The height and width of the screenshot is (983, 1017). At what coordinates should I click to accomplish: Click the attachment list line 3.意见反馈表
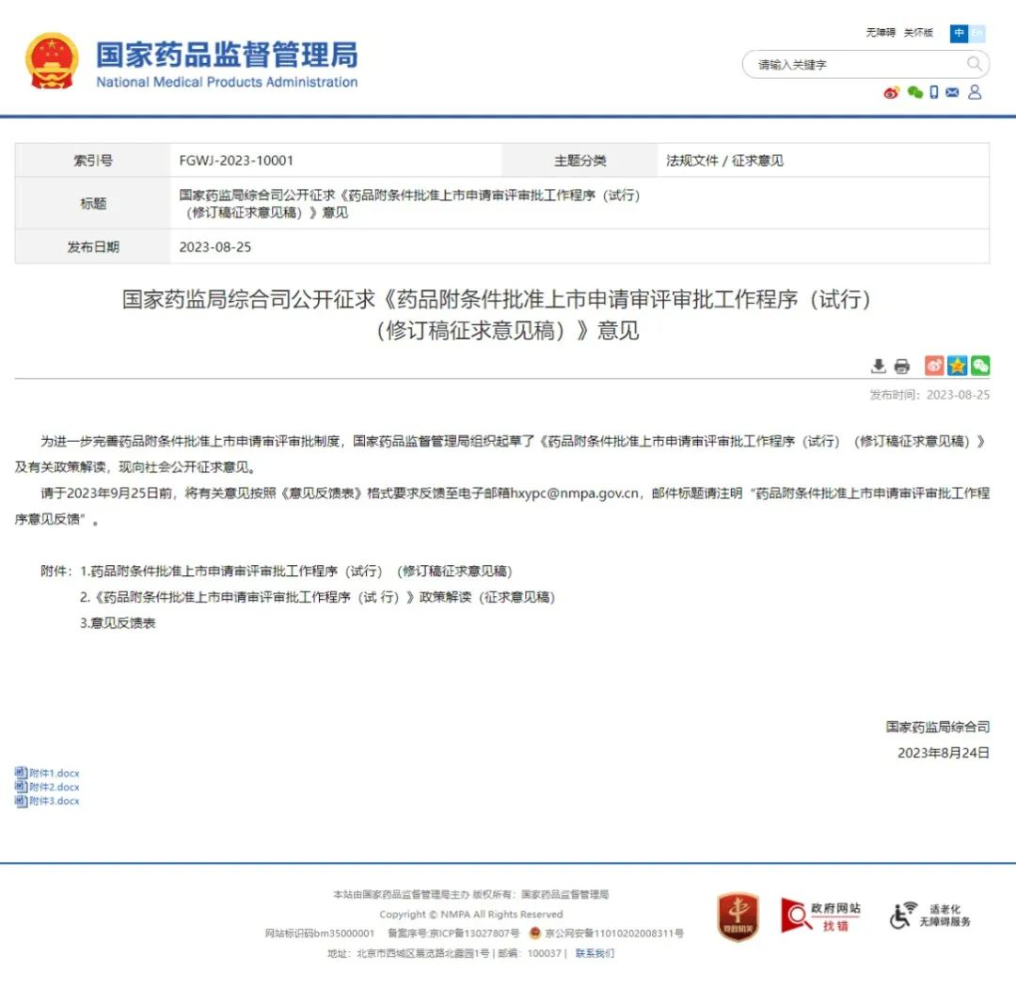point(117,623)
